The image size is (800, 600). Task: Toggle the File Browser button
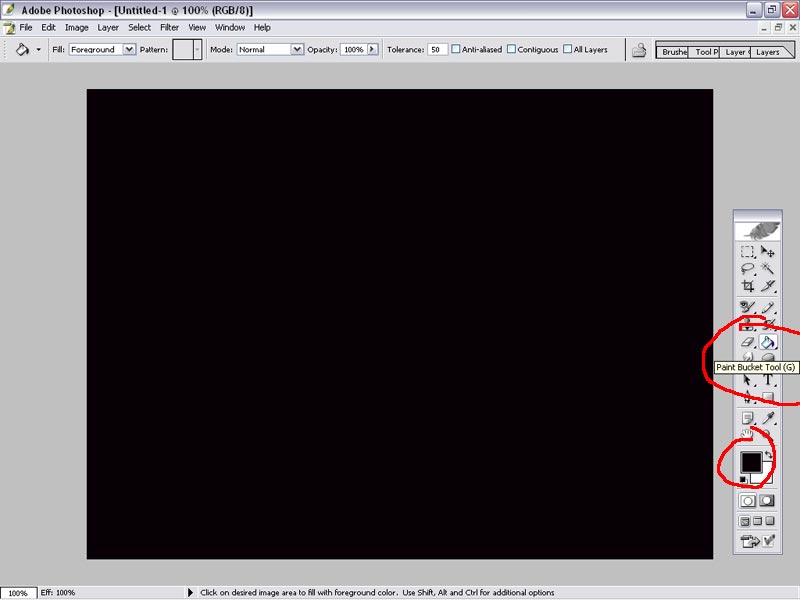639,50
